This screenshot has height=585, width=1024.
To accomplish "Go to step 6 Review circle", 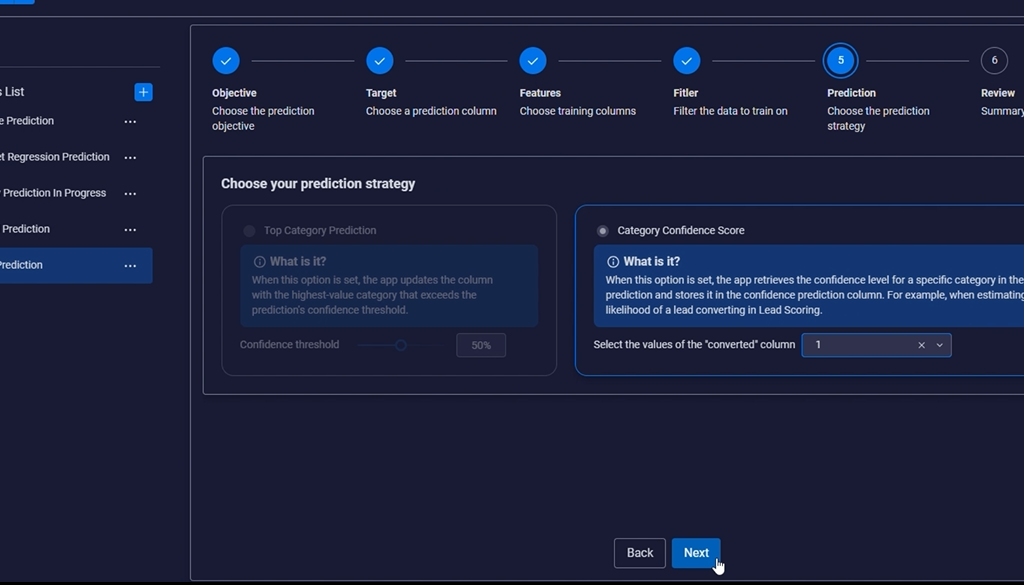I will coord(994,61).
